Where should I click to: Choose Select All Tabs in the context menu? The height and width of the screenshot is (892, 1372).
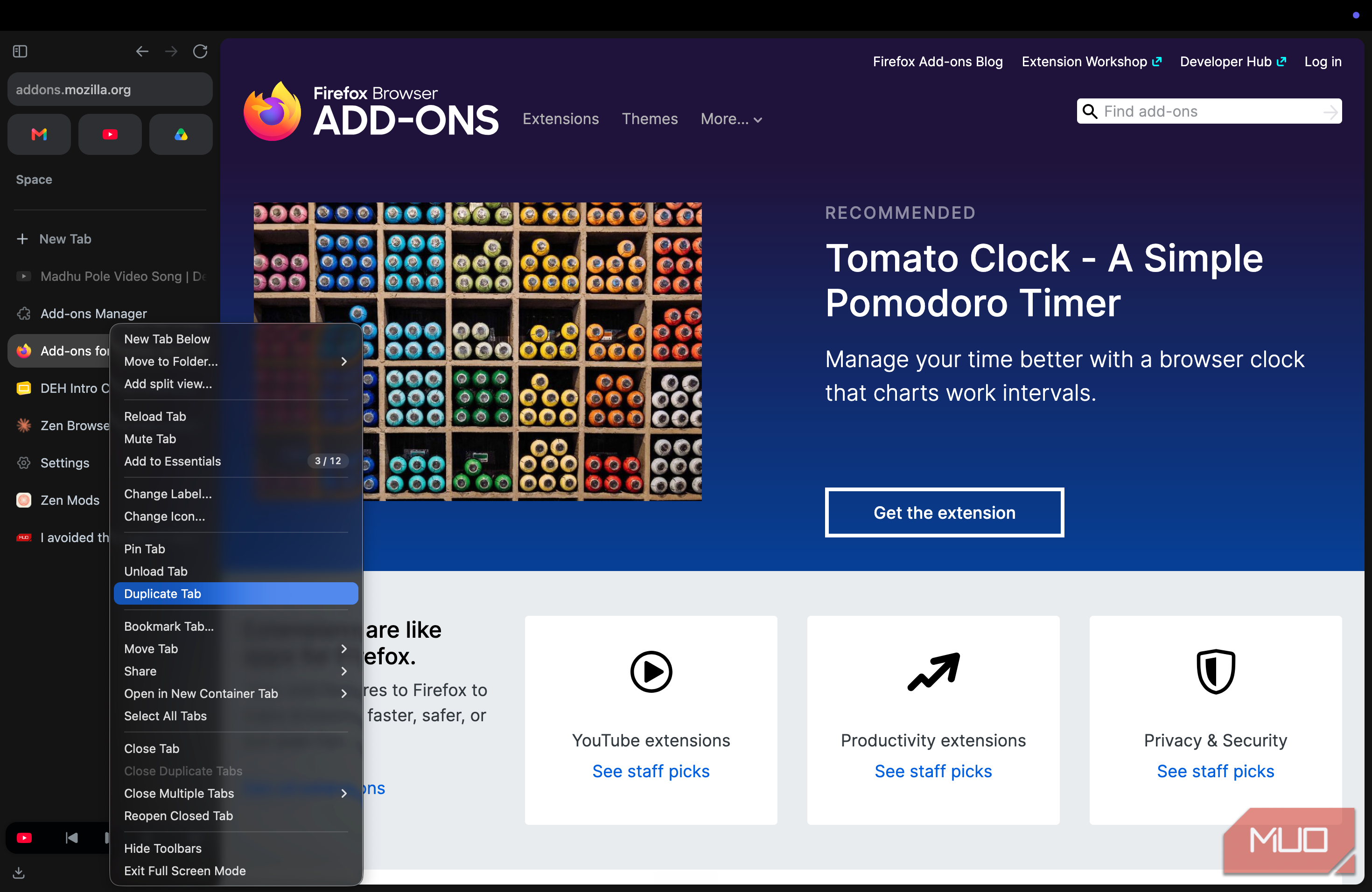click(236, 716)
